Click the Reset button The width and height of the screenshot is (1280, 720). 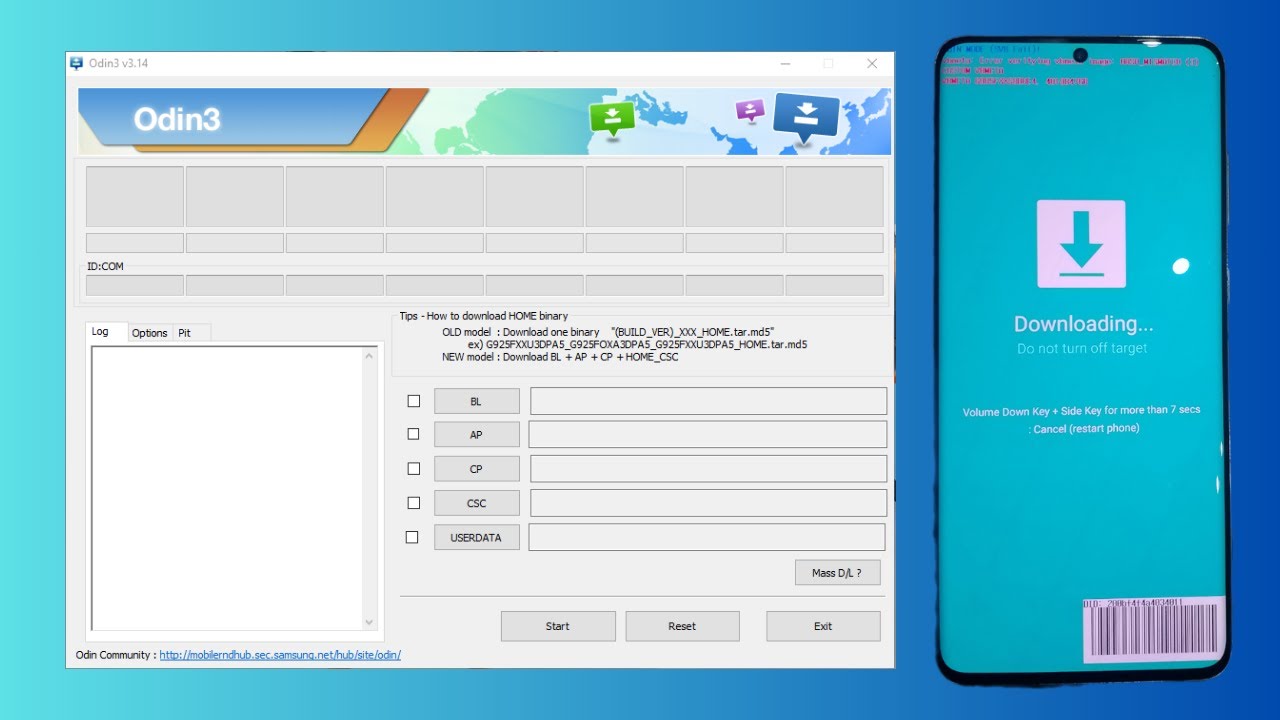click(x=682, y=626)
